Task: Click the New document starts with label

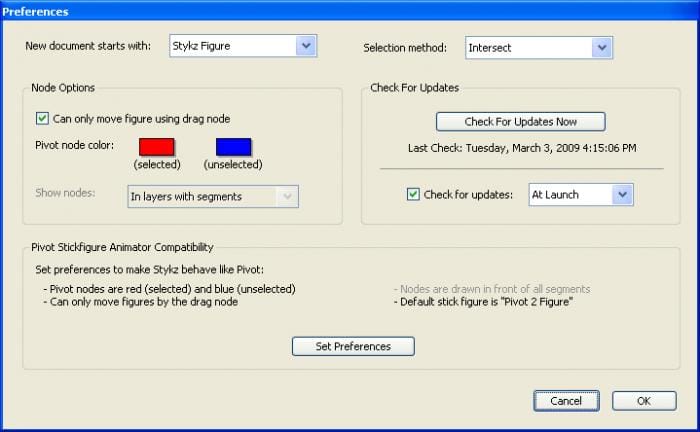Action: click(x=88, y=46)
